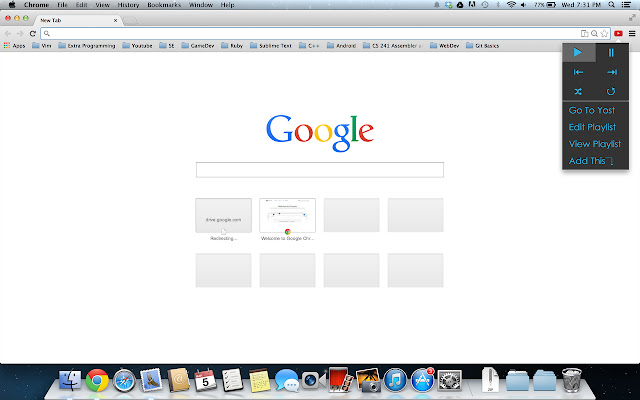Open the CS 241 Assembler bookmarks folder
Image resolution: width=640 pixels, height=400 pixels.
click(393, 46)
